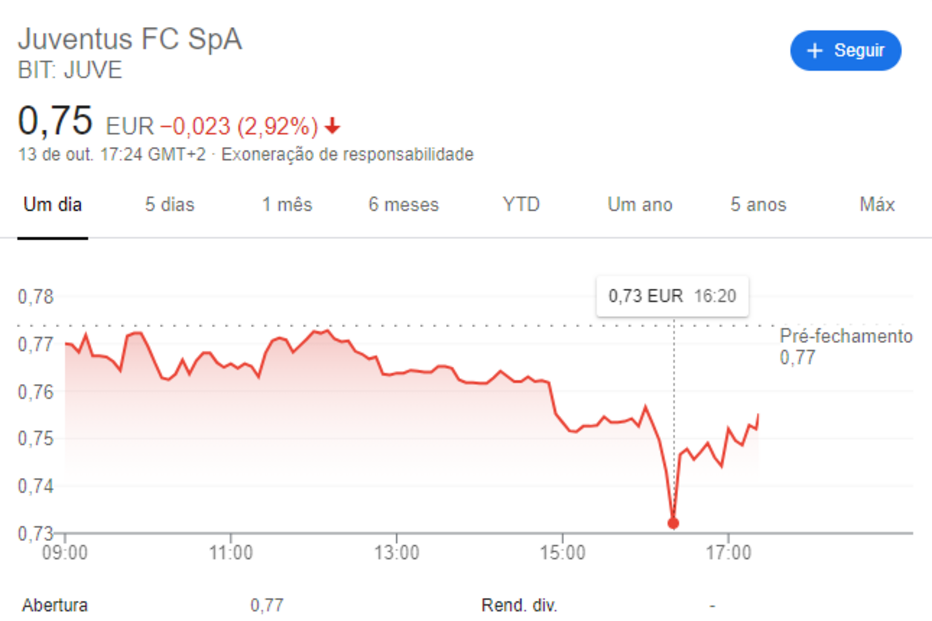Click the red data point on chart
This screenshot has width=932, height=621.
pos(673,523)
